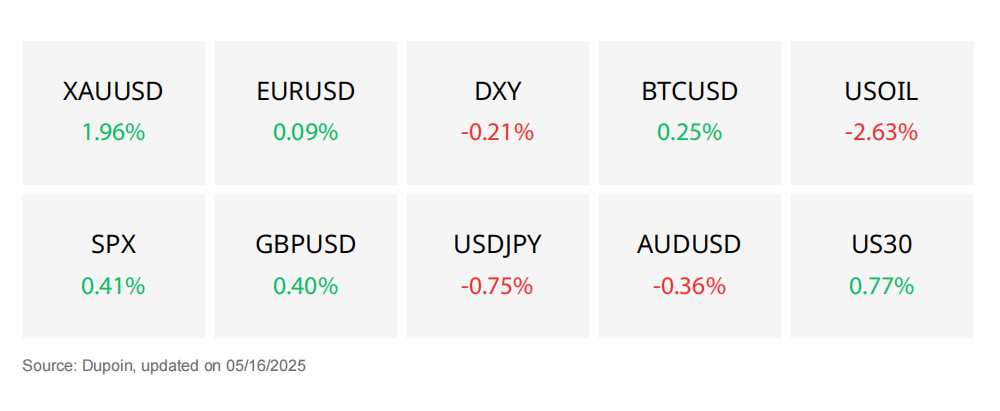This screenshot has width=1000, height=411.
Task: Click the 1.96% gold change value
Action: click(x=114, y=133)
